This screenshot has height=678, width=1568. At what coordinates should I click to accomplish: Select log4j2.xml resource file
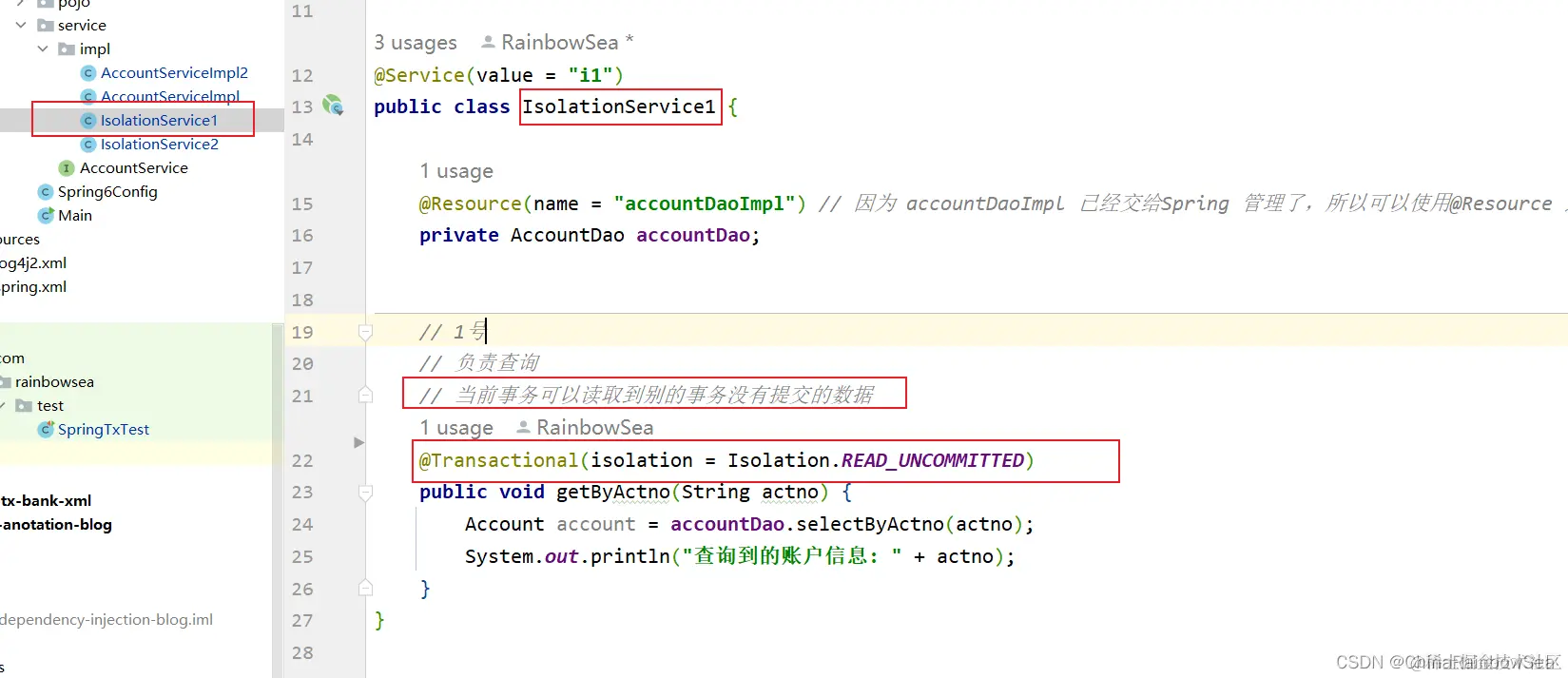coord(33,262)
